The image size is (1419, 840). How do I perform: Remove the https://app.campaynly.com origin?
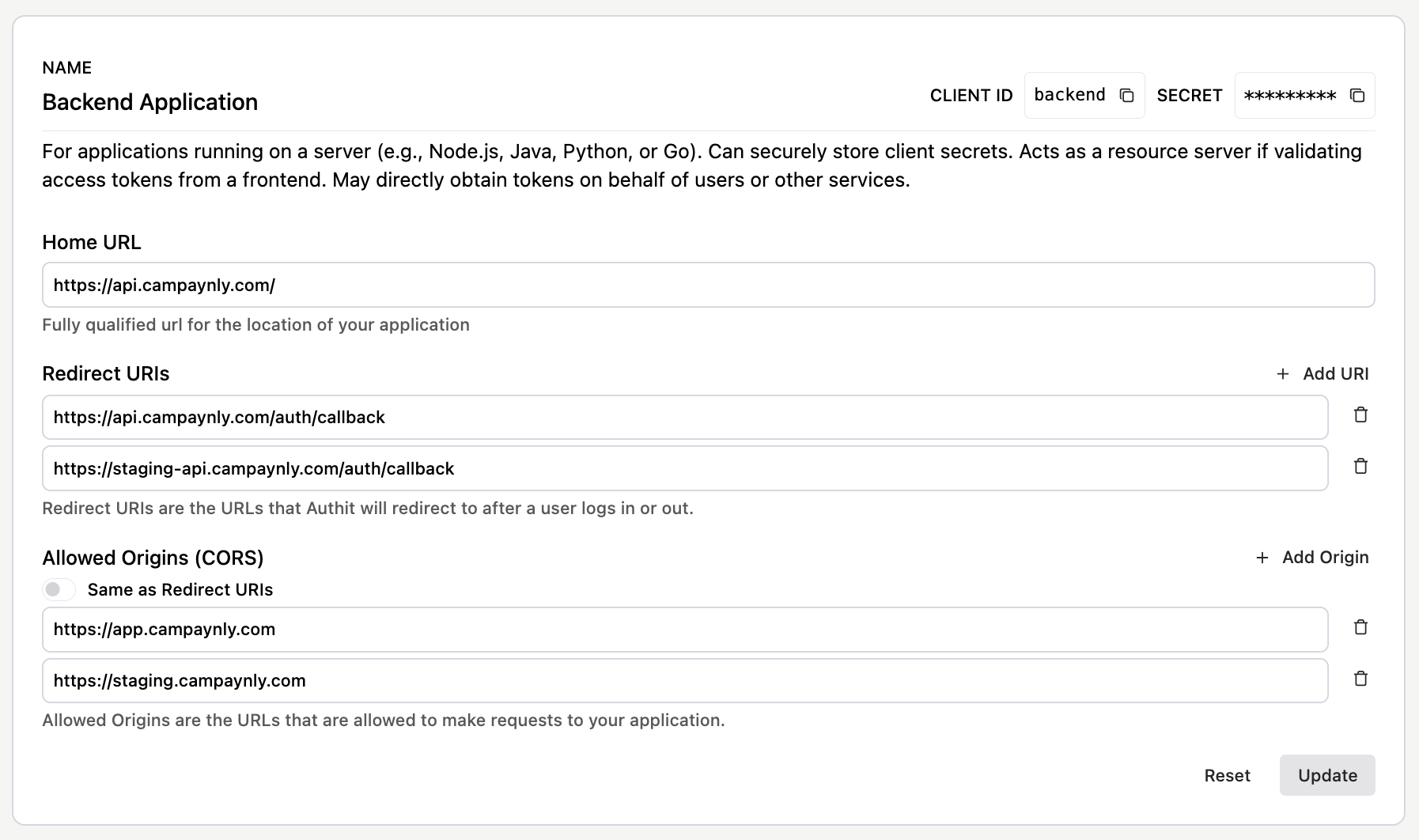click(1361, 627)
